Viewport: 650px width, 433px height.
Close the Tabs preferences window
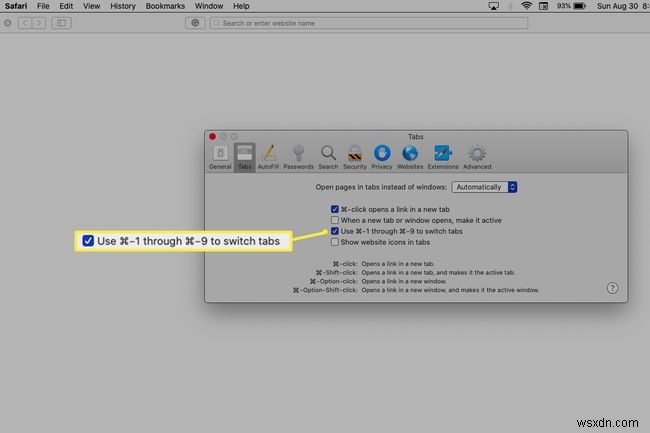click(212, 136)
